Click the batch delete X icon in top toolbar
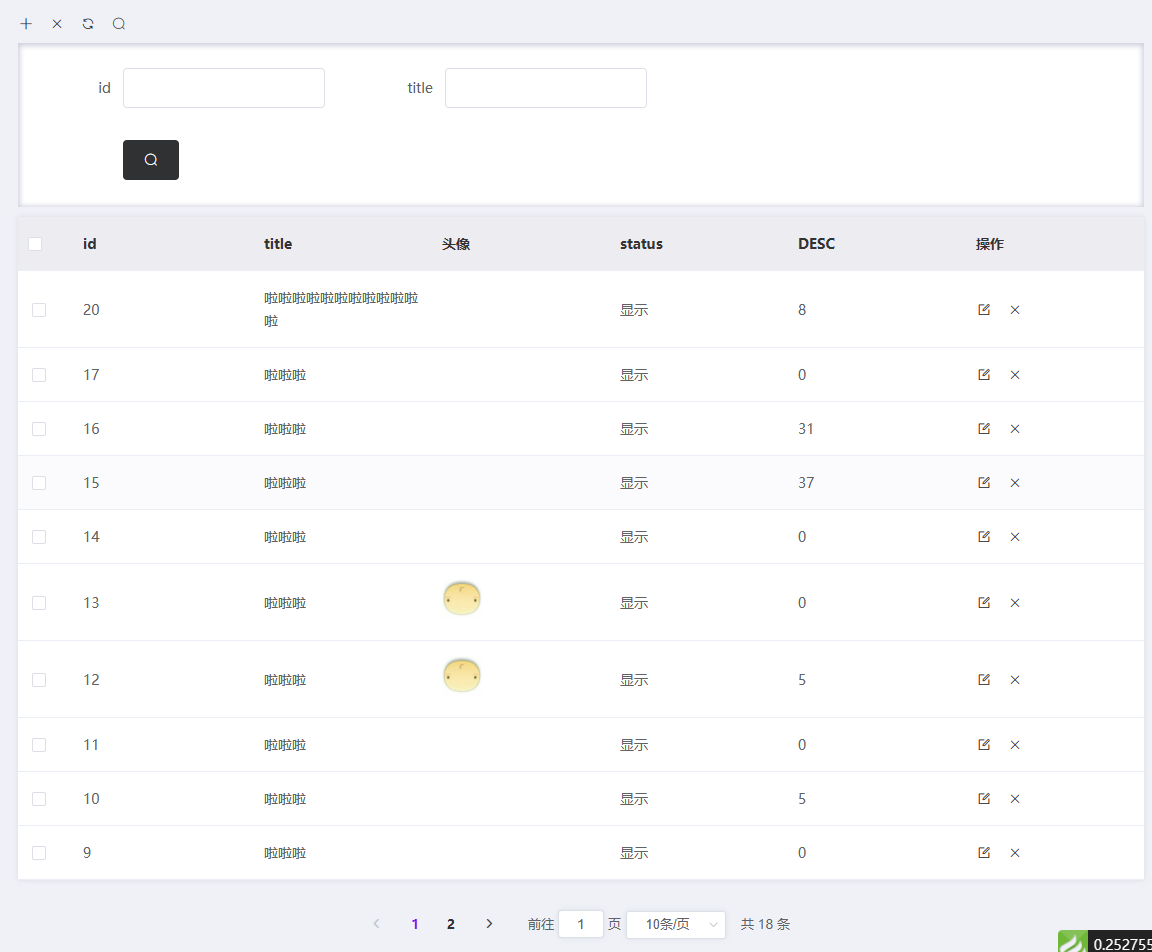 point(57,24)
